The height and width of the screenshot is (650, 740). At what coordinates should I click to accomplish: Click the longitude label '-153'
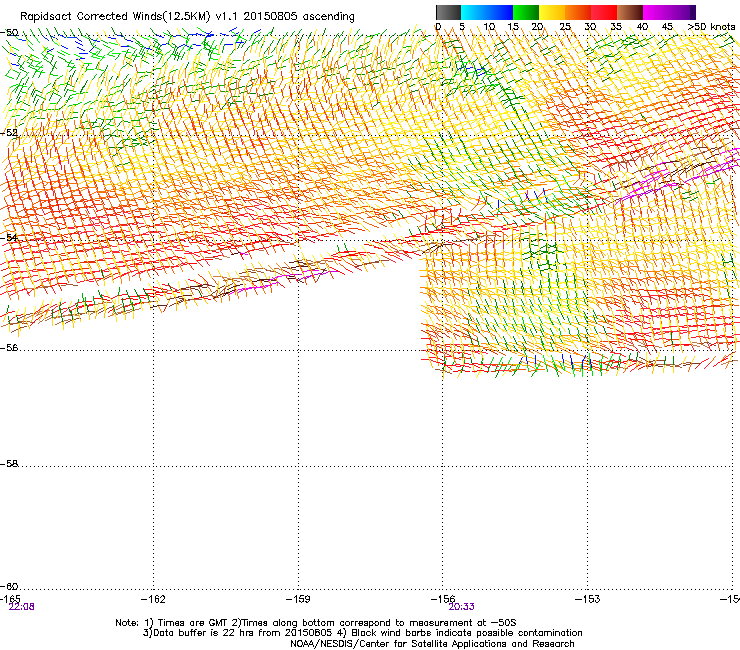tap(588, 599)
